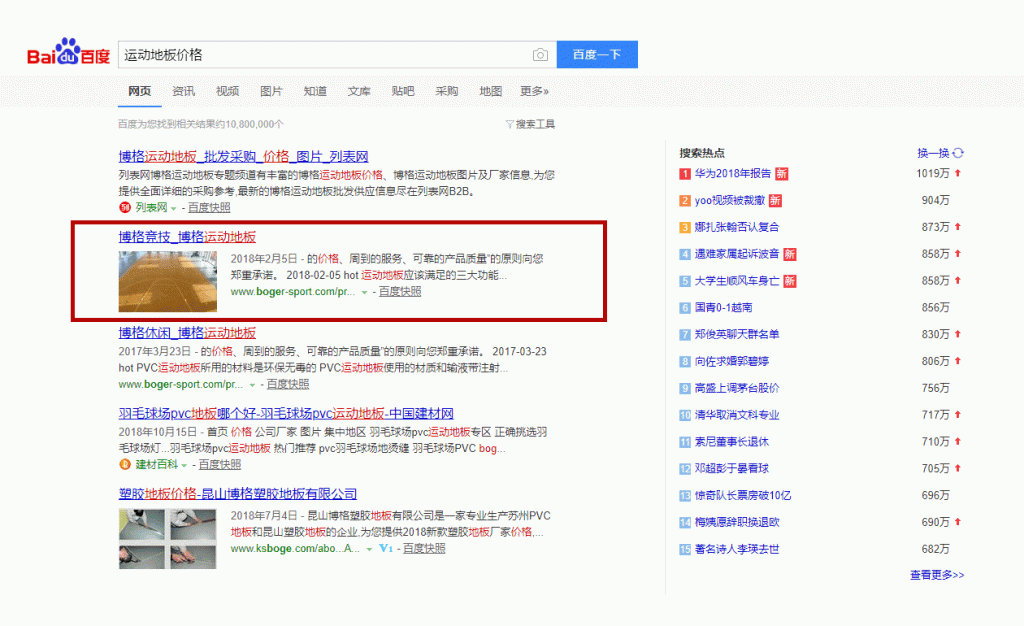Open 搜索工具 search tools
Viewport: 1024px width, 626px height.
click(x=536, y=124)
